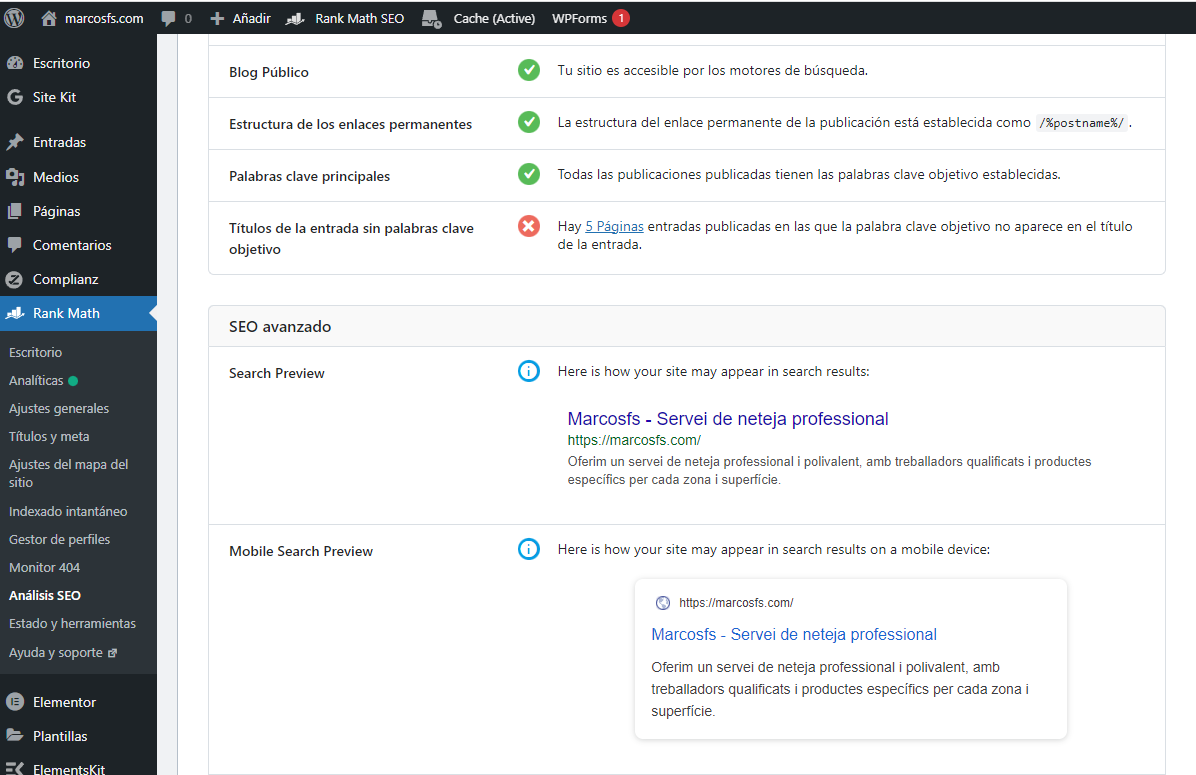Click the WordPress logo icon
Image resolution: width=1196 pixels, height=775 pixels.
coord(14,18)
